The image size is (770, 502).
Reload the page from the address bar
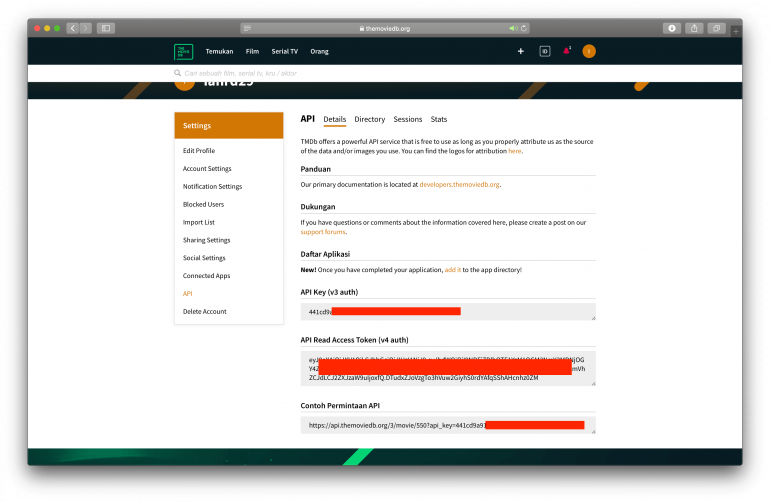pyautogui.click(x=524, y=28)
